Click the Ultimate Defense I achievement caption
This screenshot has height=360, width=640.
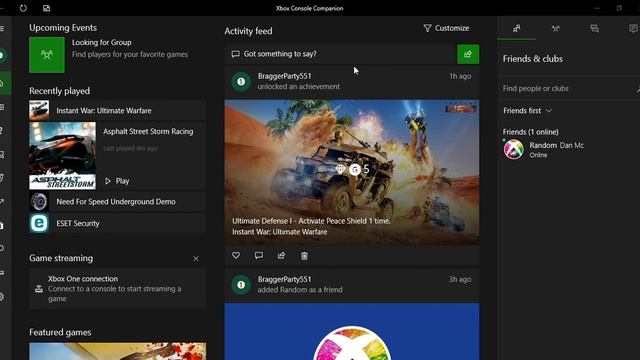tap(311, 221)
